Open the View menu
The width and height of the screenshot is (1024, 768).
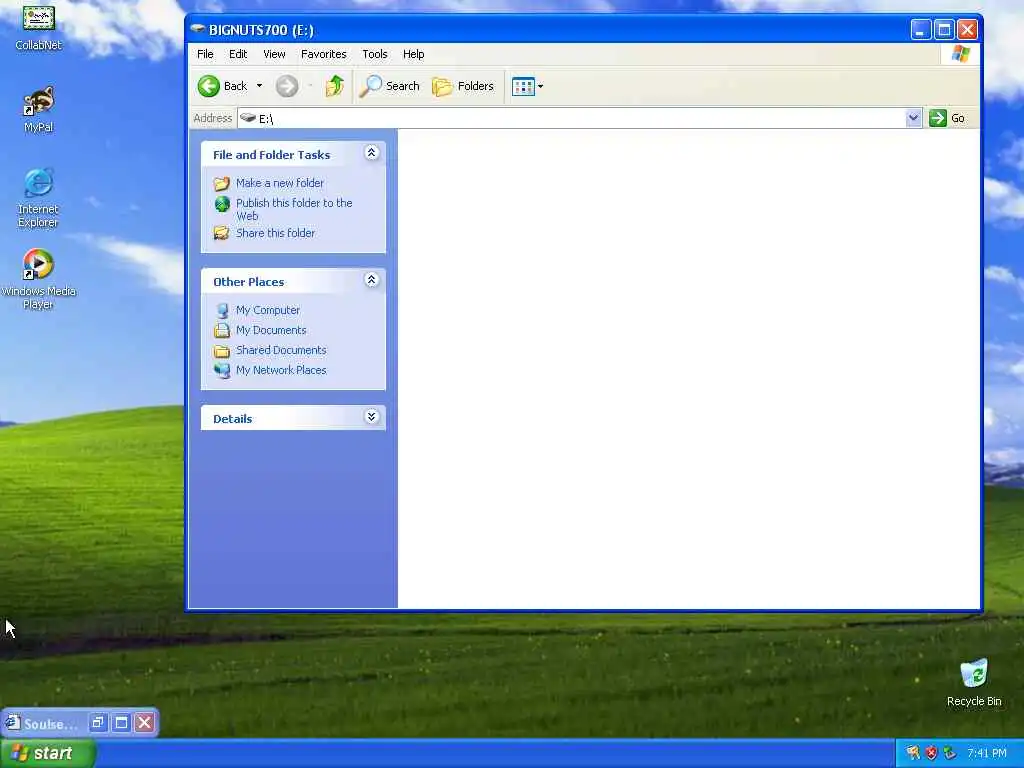coord(274,54)
